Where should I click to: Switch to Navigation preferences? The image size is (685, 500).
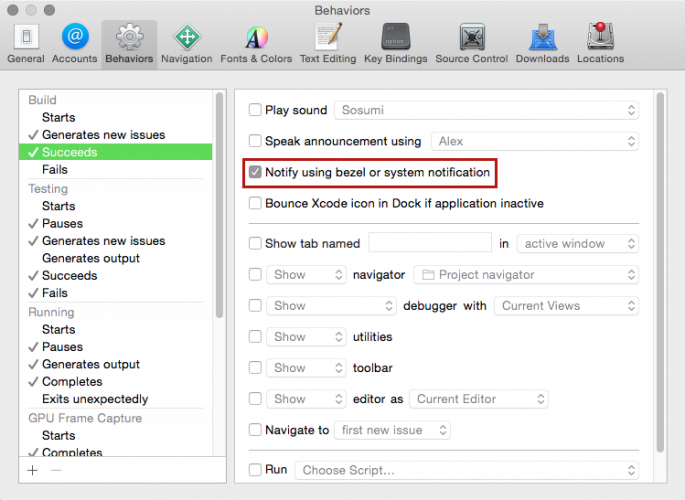coord(186,44)
